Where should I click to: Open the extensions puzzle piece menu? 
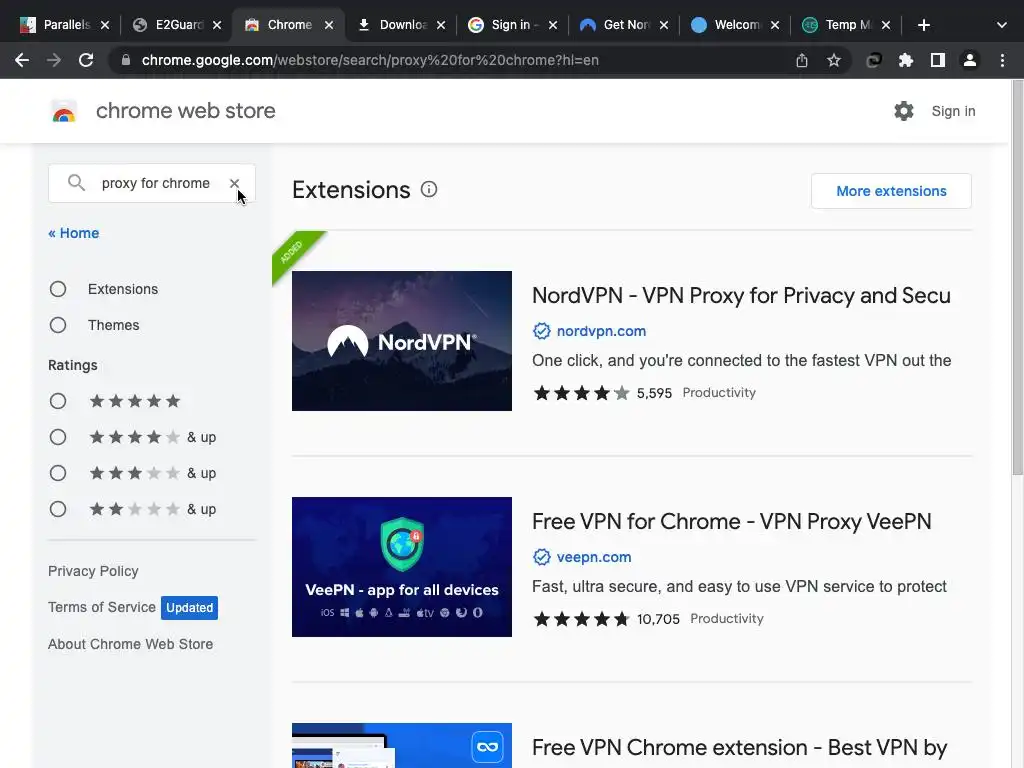coord(906,60)
